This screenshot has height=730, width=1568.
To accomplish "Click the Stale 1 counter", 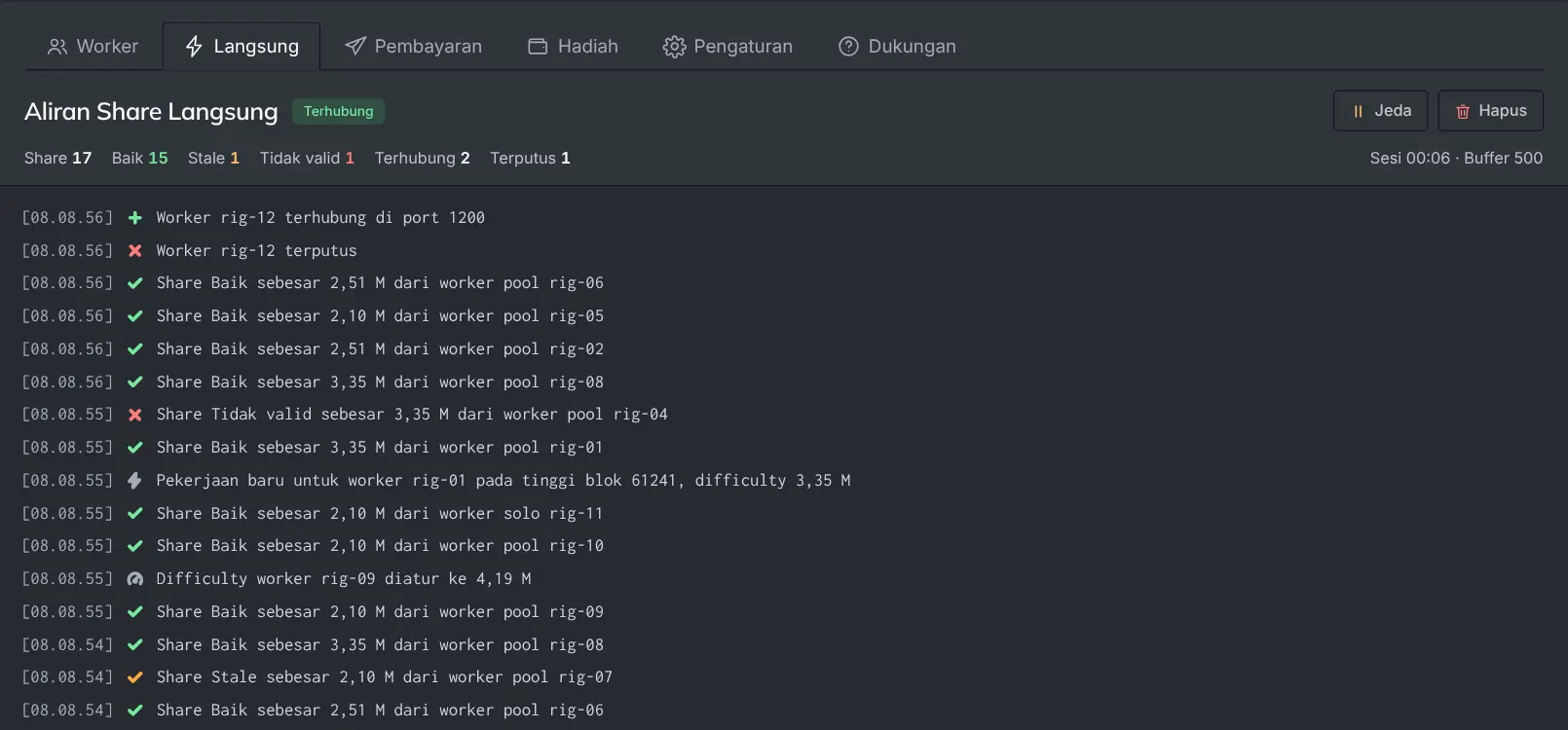I will (x=213, y=158).
